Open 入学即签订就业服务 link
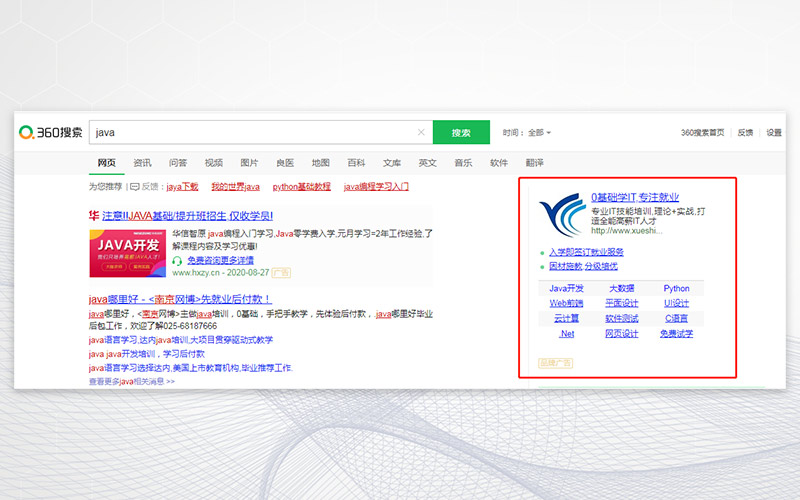The width and height of the screenshot is (800, 500). click(x=586, y=252)
